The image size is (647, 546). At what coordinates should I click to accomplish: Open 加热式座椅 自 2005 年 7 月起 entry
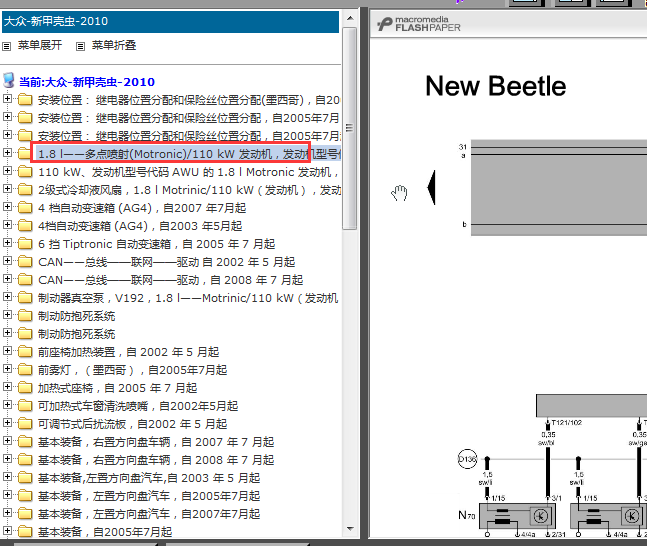(117, 388)
